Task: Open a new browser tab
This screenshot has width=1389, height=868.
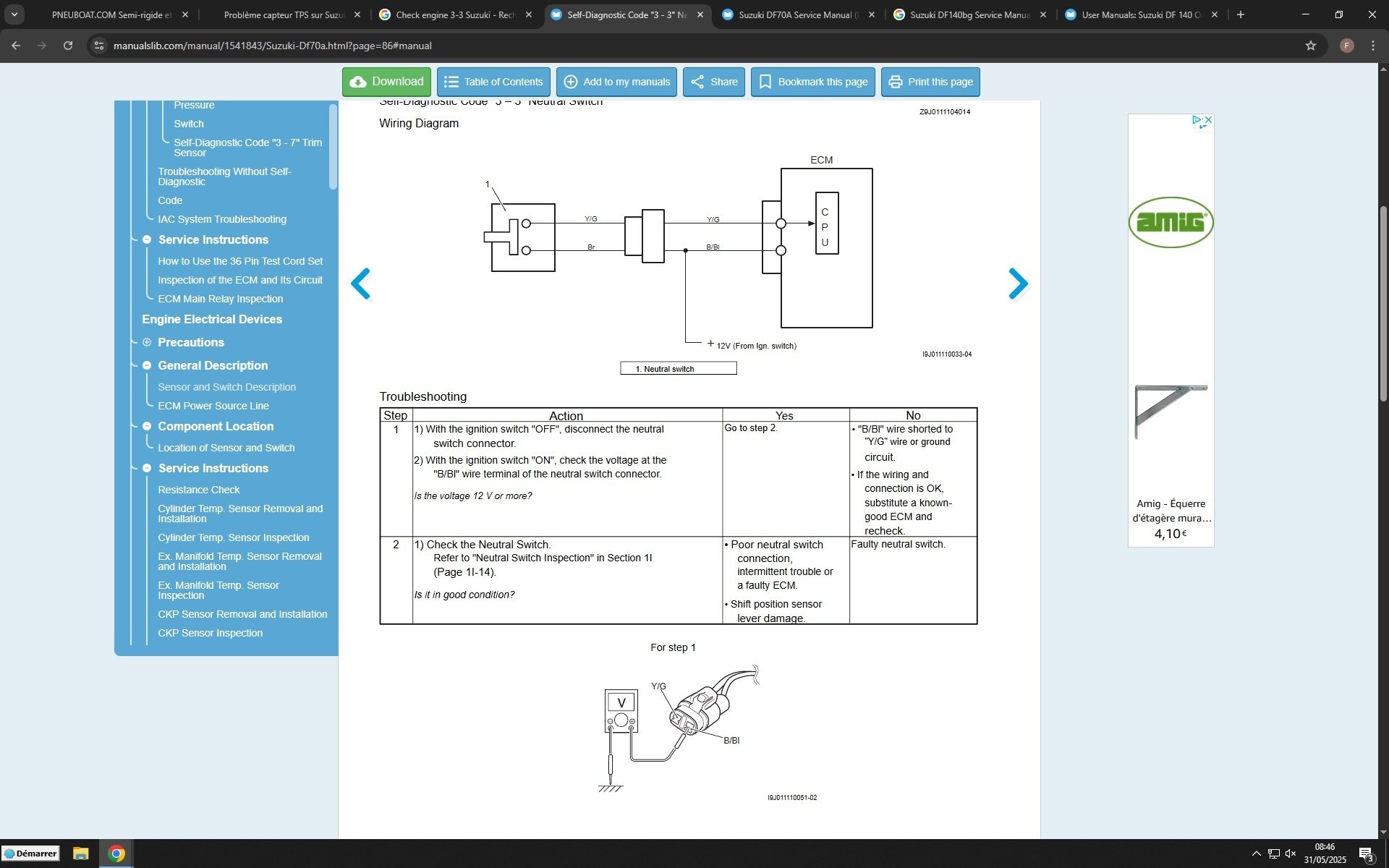Action: 1241,14
